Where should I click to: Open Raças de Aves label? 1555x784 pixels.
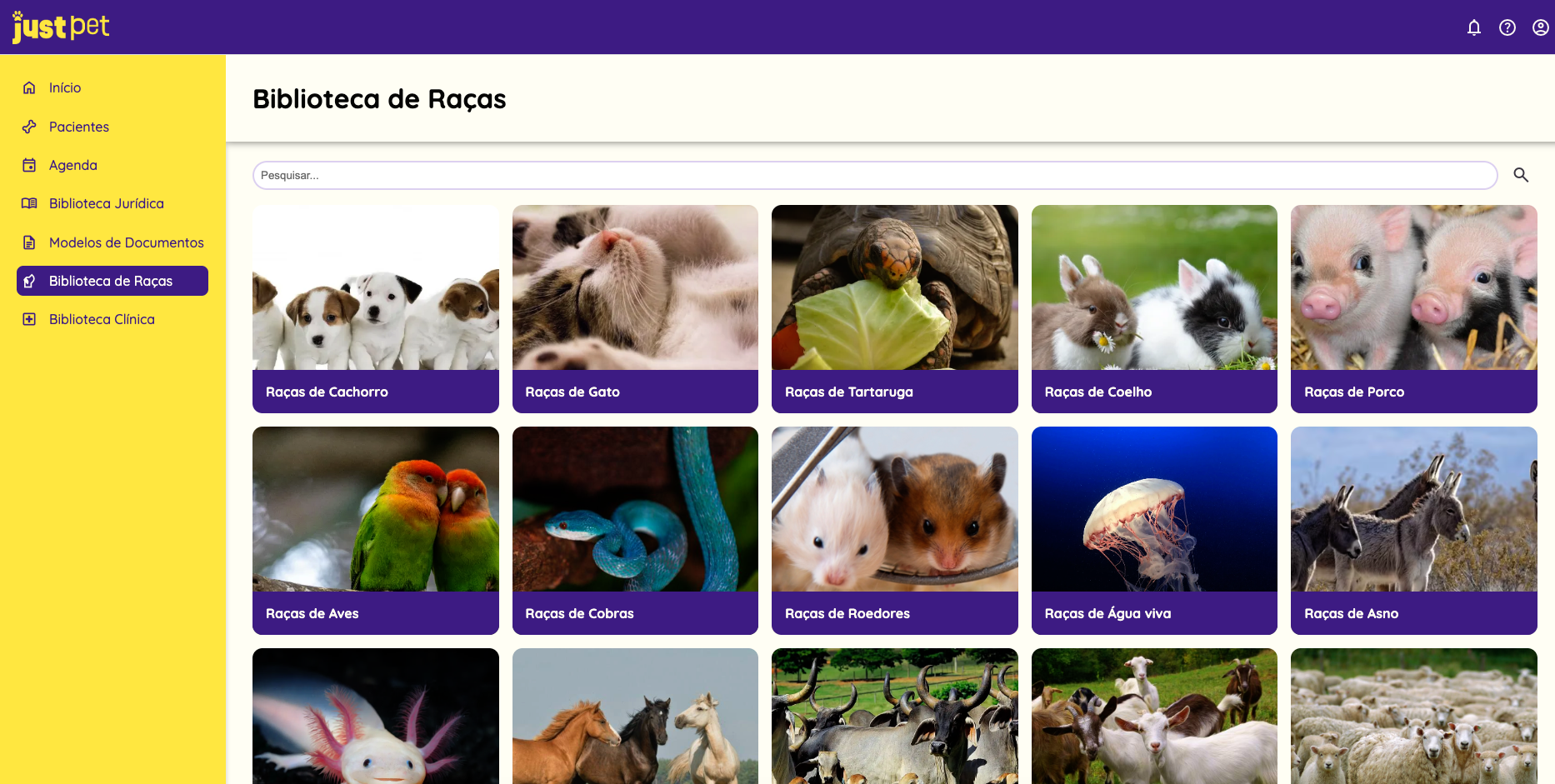click(x=312, y=613)
